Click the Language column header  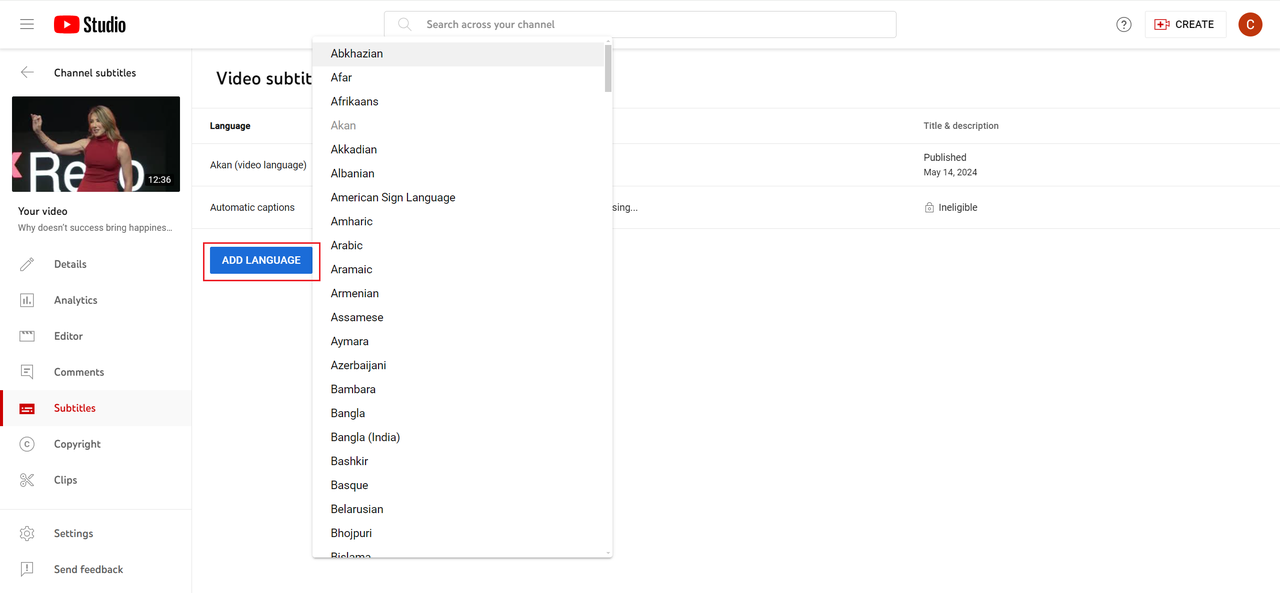tap(230, 126)
